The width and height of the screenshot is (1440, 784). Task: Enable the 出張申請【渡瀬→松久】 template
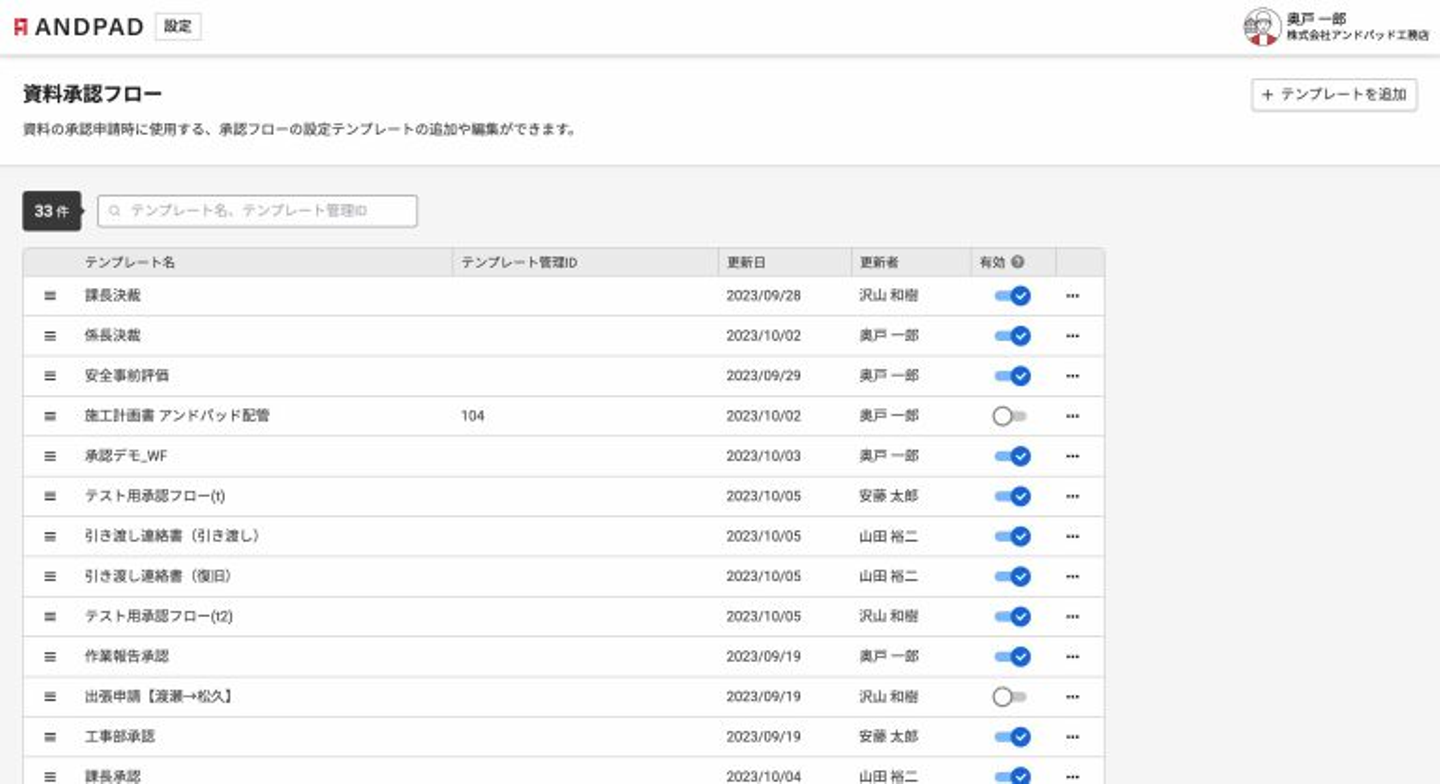click(1010, 696)
